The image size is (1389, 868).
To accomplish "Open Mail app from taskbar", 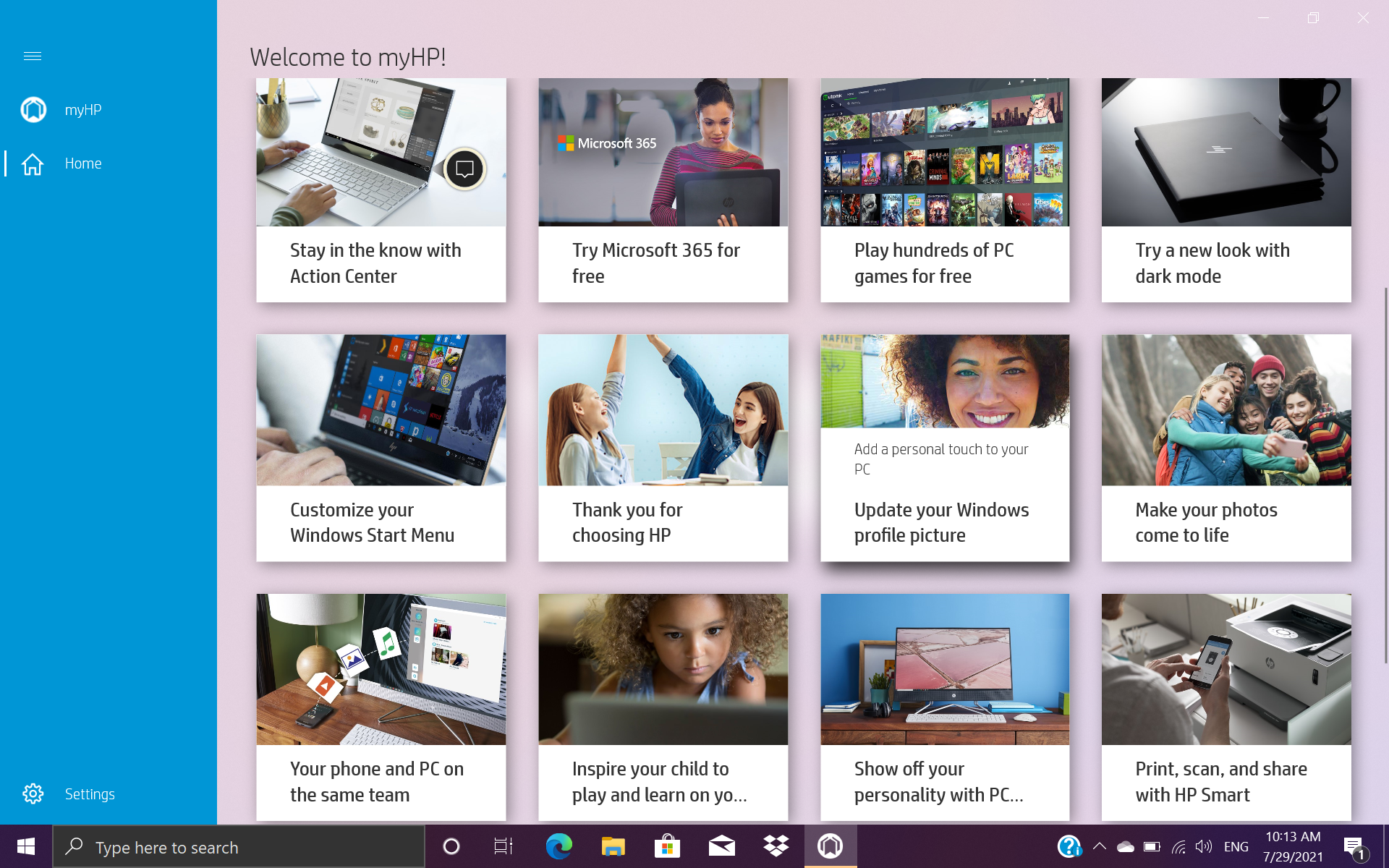I will click(x=721, y=846).
